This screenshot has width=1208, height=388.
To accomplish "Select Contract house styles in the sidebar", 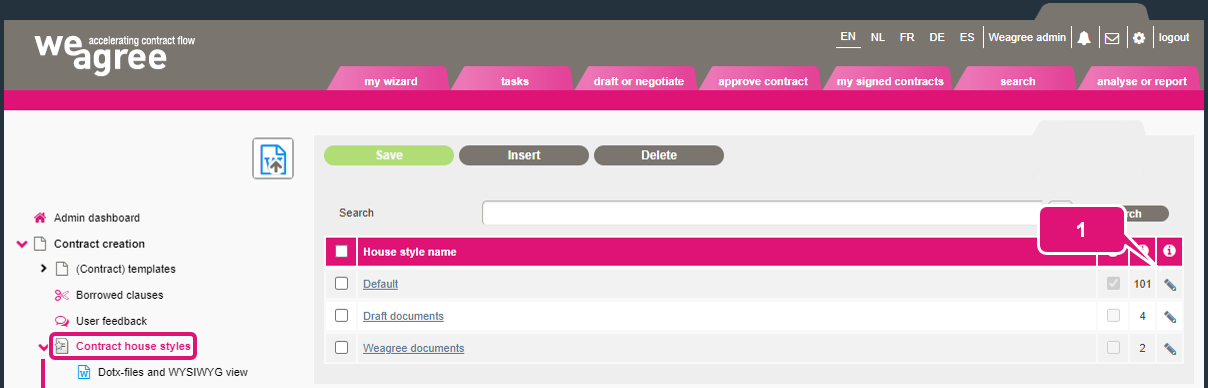I will (133, 347).
